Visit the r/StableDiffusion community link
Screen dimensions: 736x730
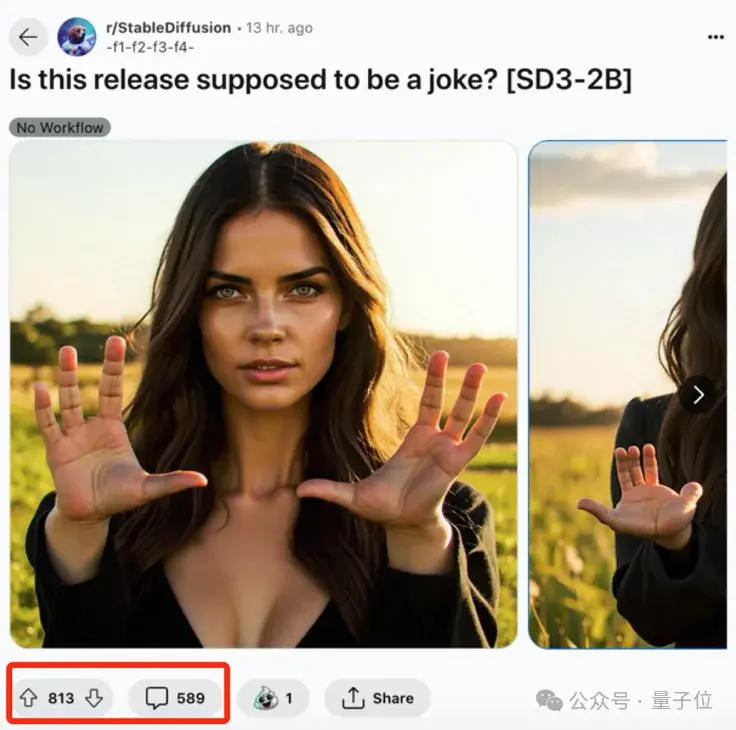(168, 27)
